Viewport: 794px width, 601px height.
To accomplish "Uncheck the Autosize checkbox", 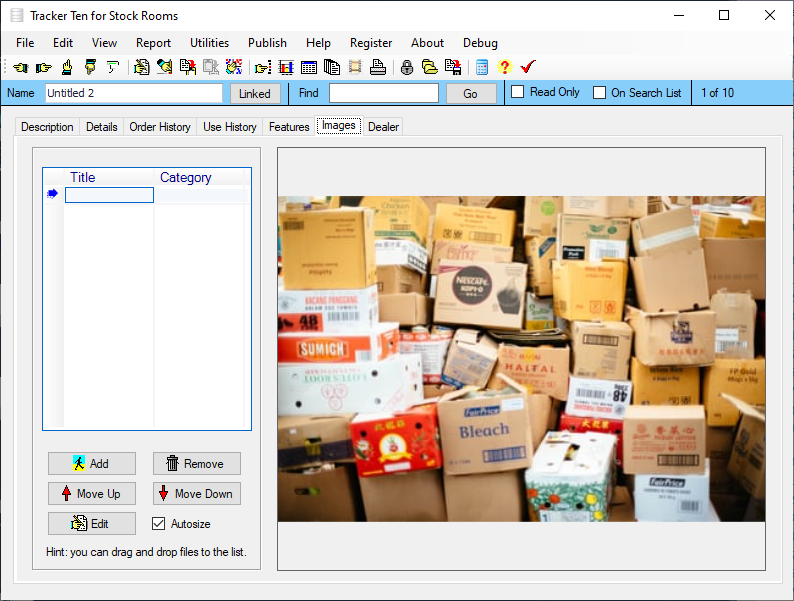I will 158,524.
